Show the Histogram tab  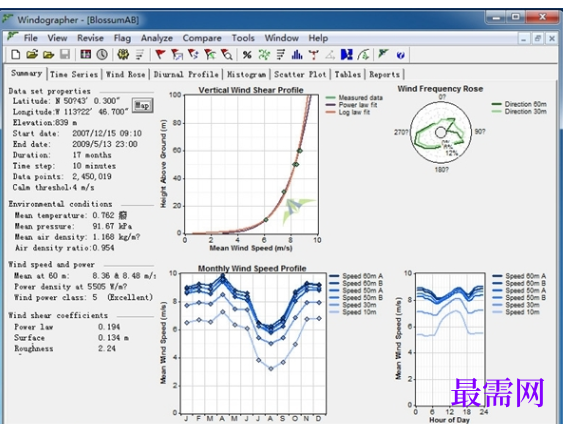tap(246, 74)
